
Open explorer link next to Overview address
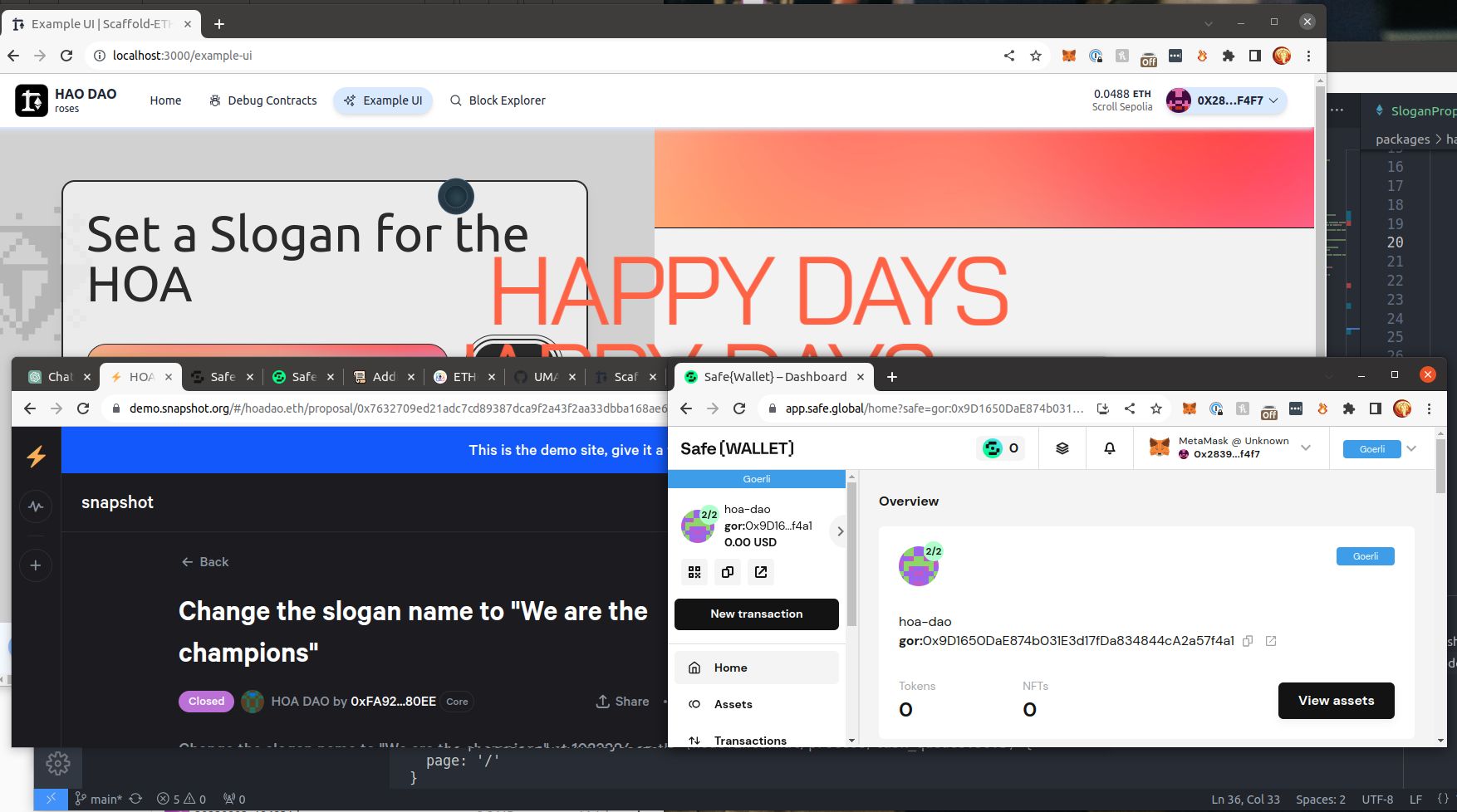[x=1270, y=641]
